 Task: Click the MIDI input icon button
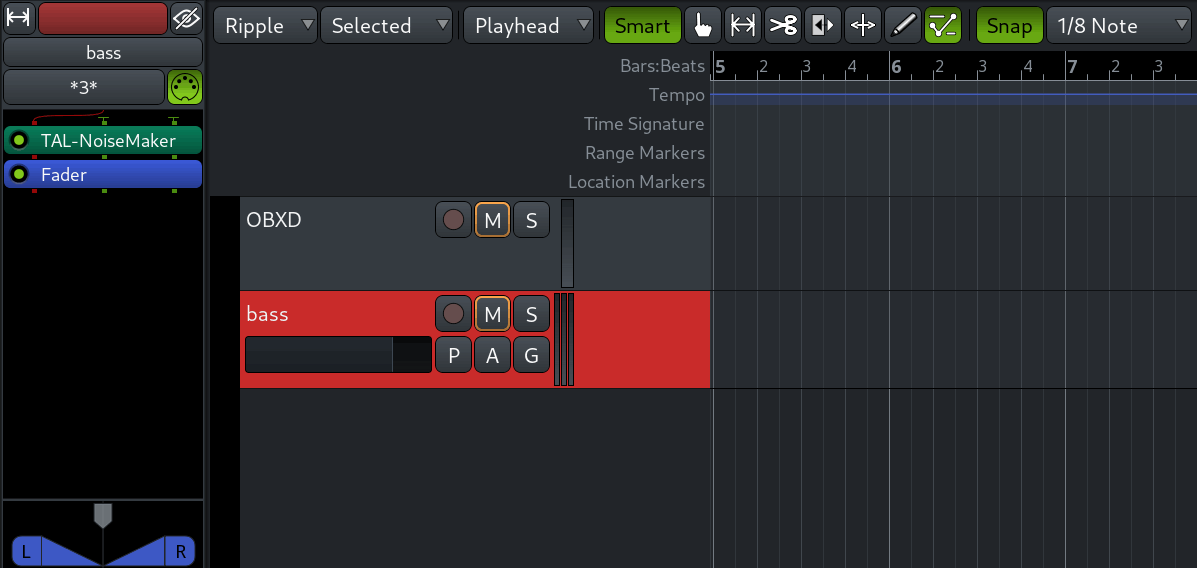[x=185, y=87]
